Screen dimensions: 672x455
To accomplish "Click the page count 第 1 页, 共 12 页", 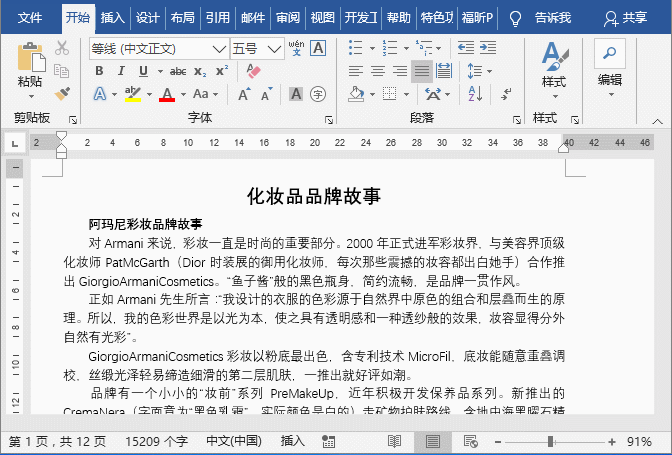I will click(x=57, y=441).
